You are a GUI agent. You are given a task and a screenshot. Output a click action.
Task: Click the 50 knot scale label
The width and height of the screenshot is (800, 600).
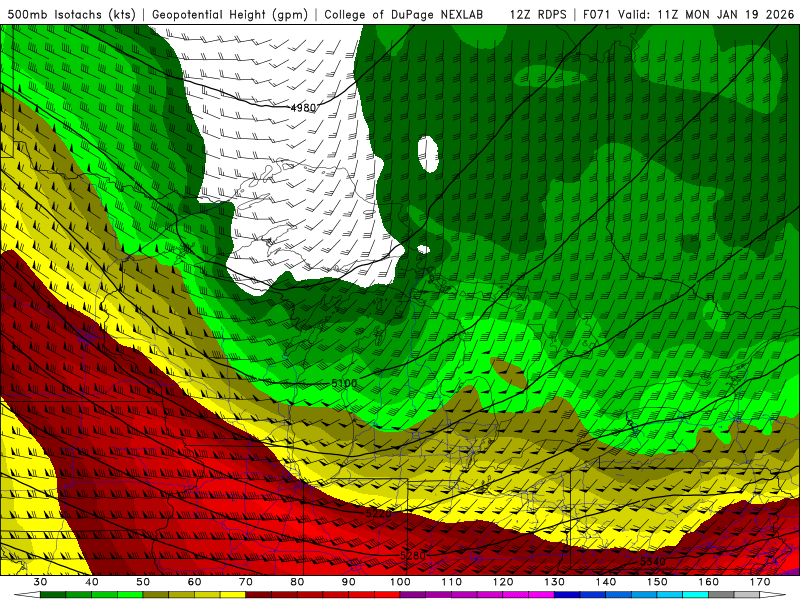coord(143,582)
